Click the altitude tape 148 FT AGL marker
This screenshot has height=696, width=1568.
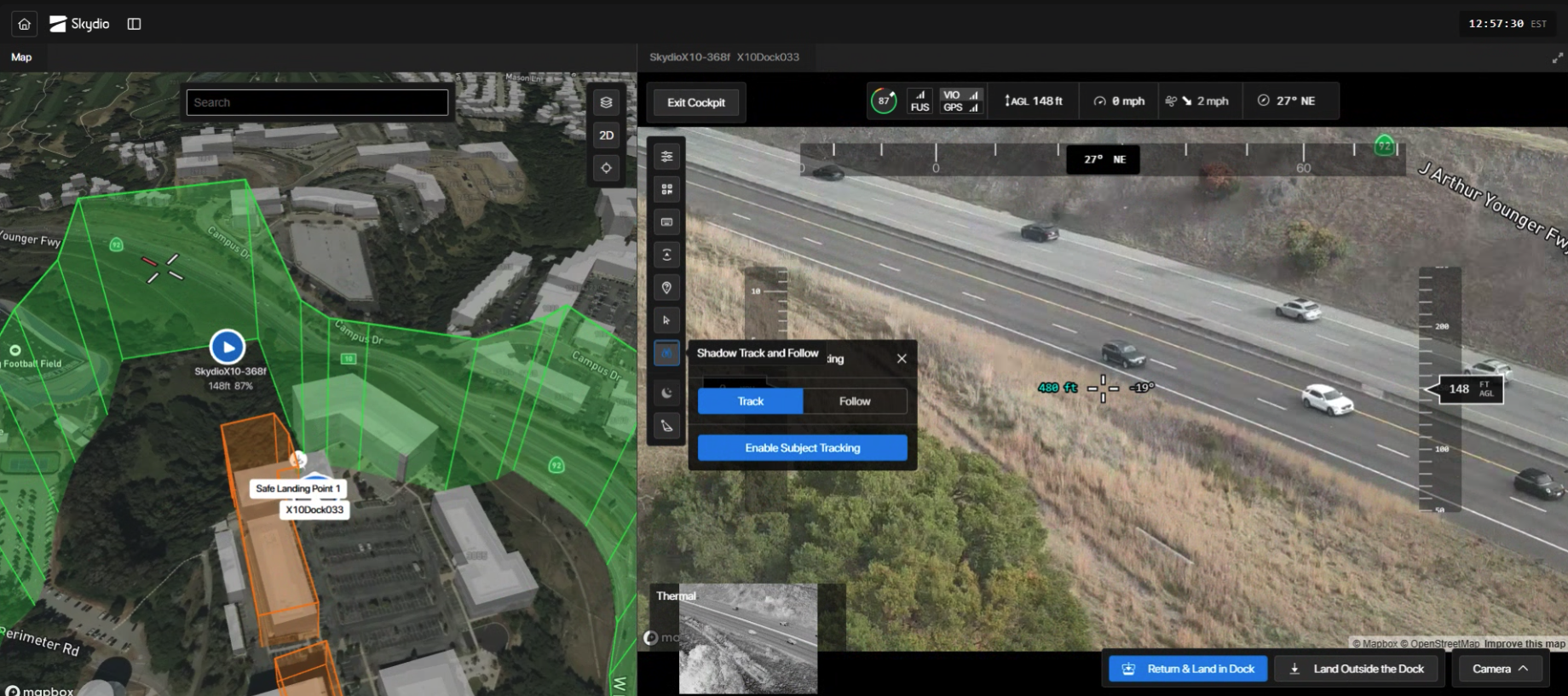click(x=1469, y=389)
